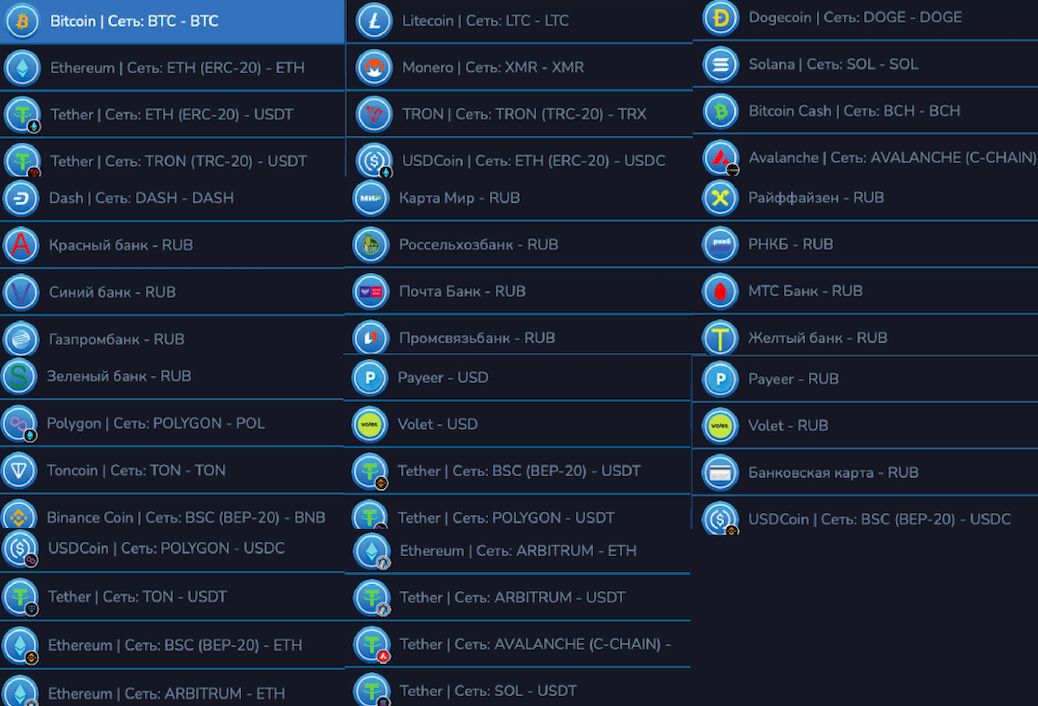The width and height of the screenshot is (1038, 706).
Task: Pick Polygon | Сеть: POLYGON - POL
Action: [172, 423]
